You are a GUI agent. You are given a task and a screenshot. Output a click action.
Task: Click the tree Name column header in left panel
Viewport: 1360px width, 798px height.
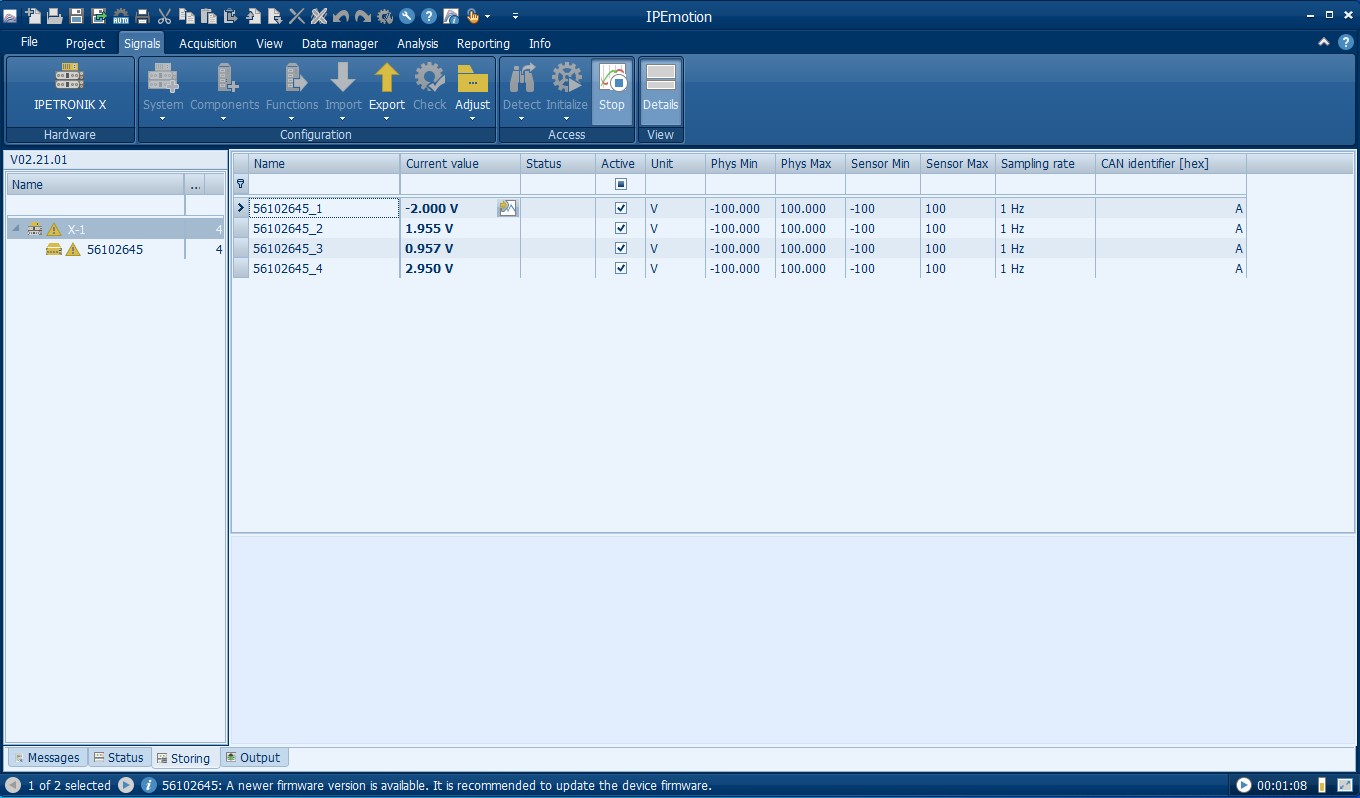pos(95,184)
